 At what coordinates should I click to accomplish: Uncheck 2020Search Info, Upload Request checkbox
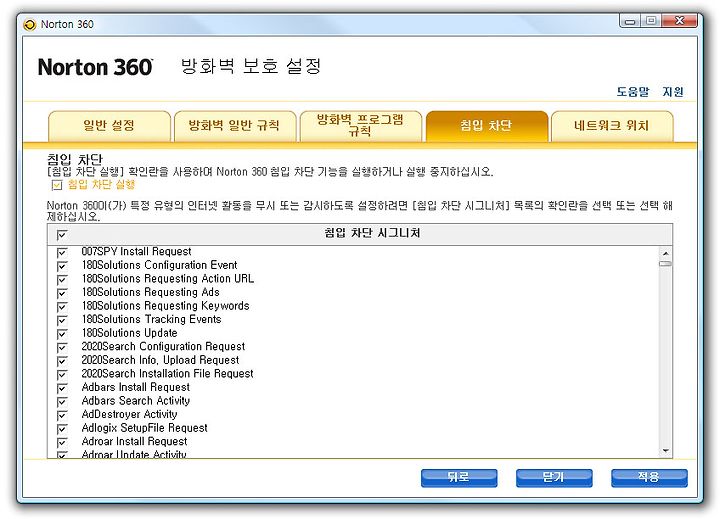click(x=62, y=361)
